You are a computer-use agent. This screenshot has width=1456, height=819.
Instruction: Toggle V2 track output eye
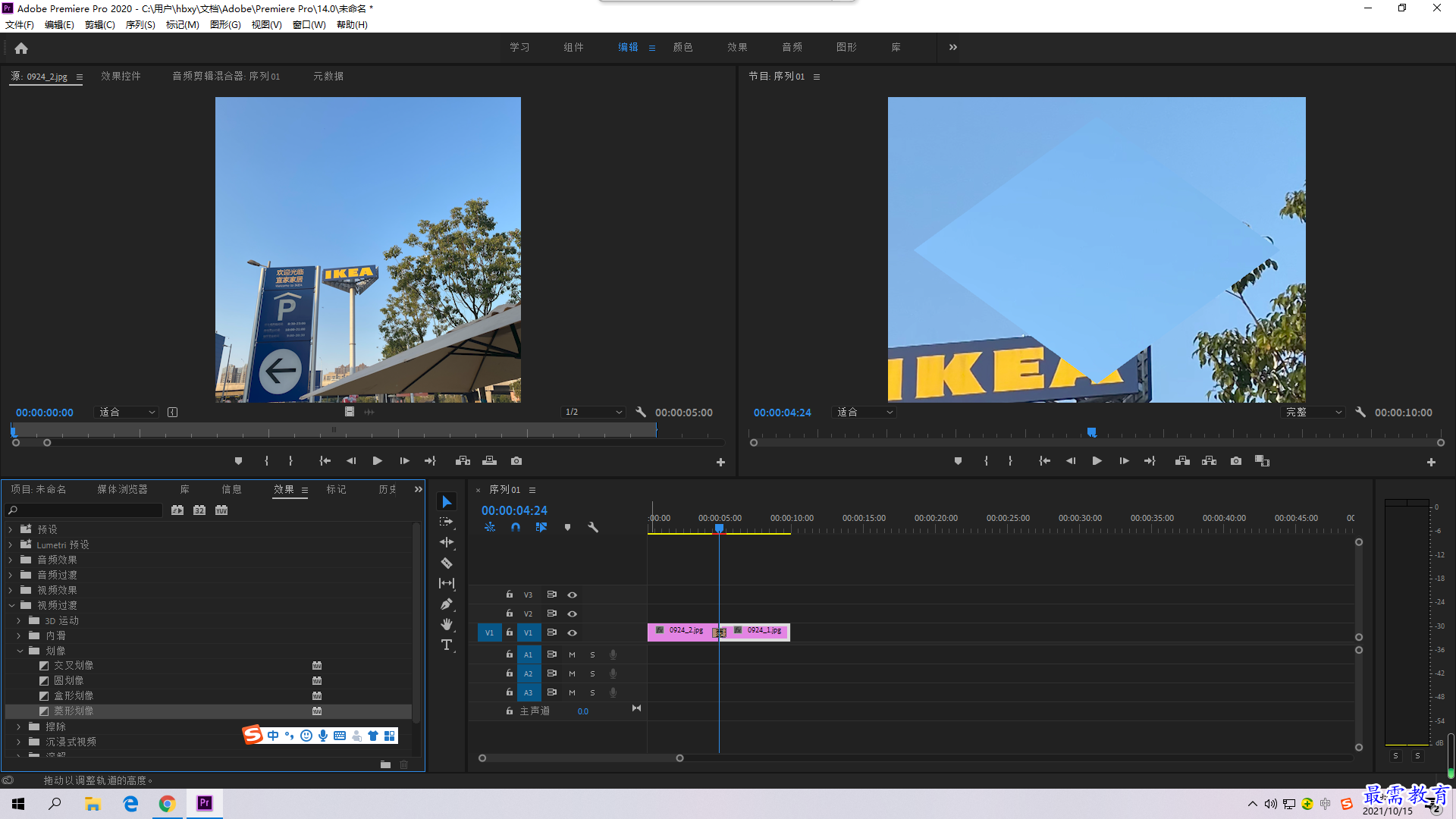click(573, 613)
